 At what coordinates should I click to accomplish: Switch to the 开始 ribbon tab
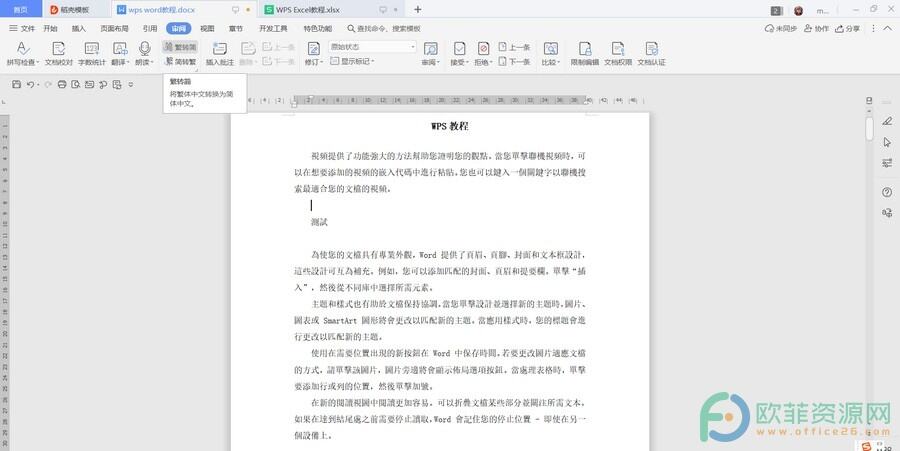coord(51,28)
